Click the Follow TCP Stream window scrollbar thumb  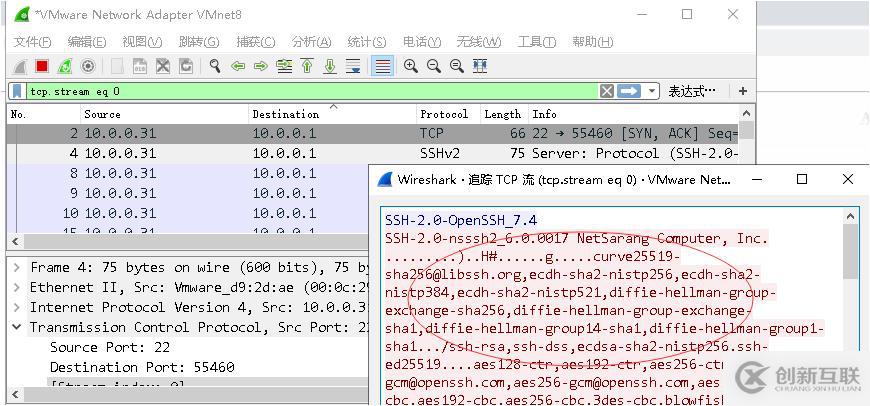tap(850, 251)
